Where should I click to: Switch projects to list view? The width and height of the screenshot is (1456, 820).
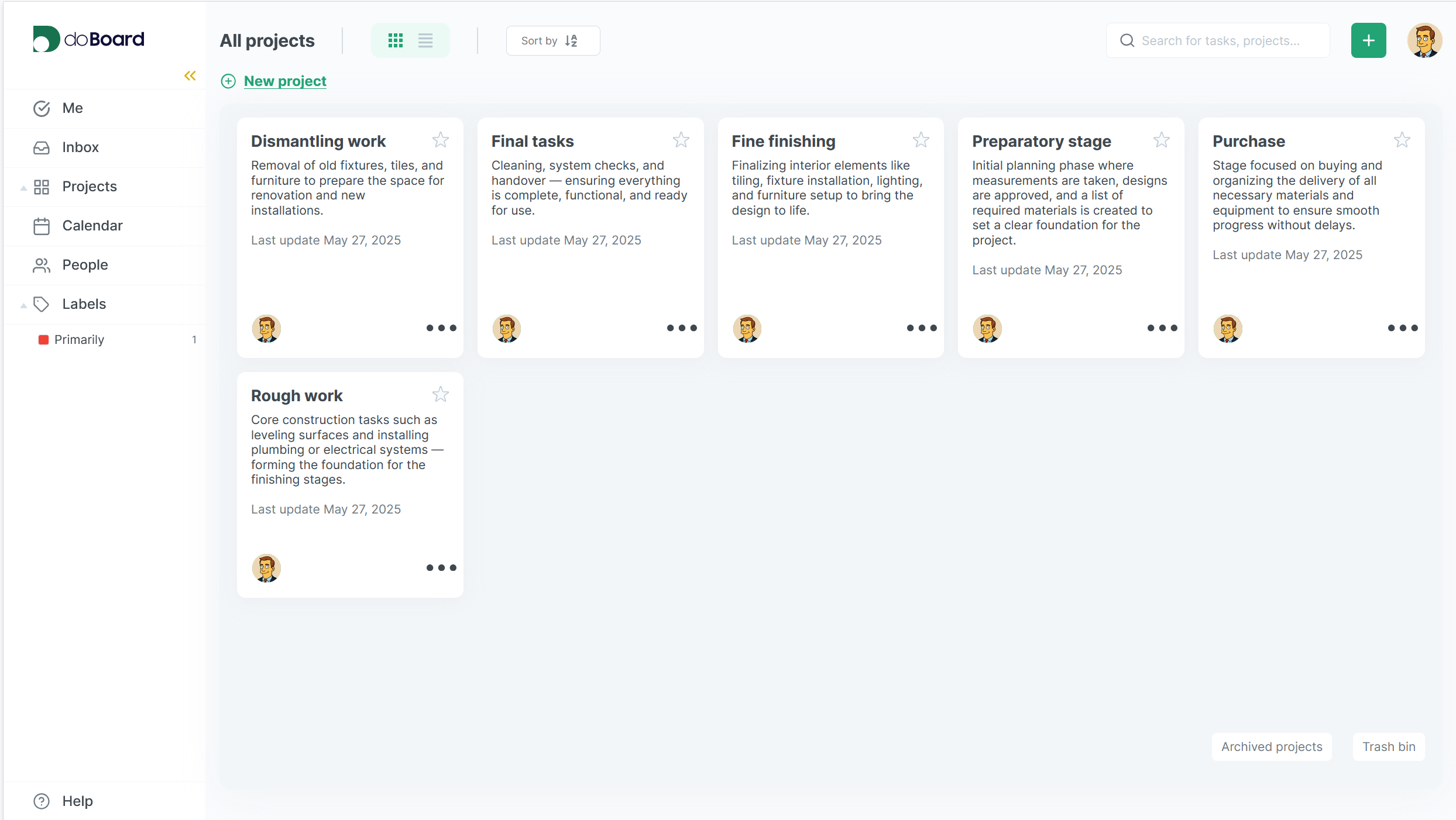(425, 40)
